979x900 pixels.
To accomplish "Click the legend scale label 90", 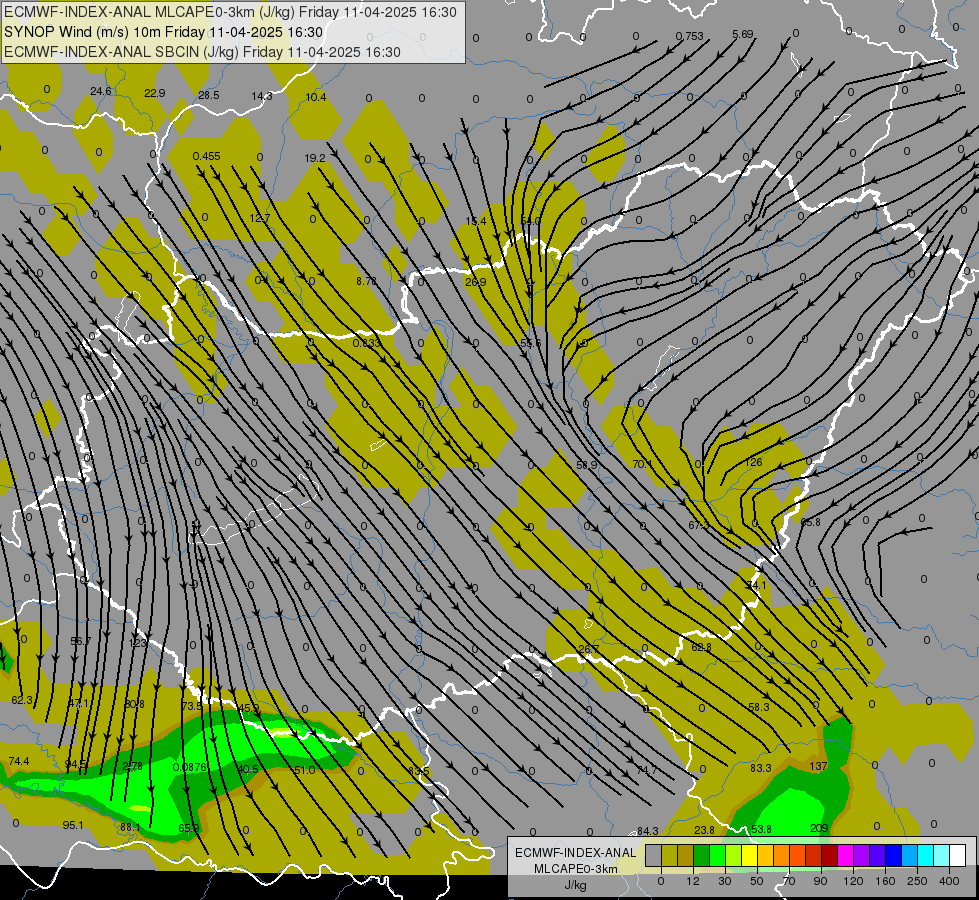I will tap(820, 881).
